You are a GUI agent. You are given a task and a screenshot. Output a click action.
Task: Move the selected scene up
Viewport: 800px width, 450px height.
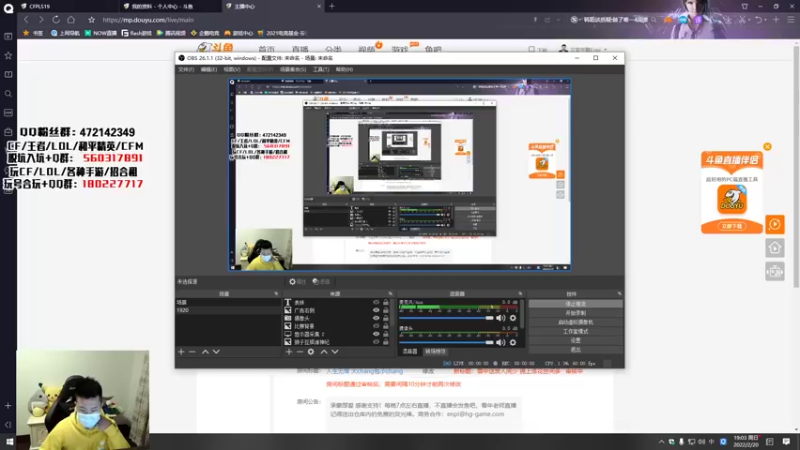pyautogui.click(x=205, y=352)
